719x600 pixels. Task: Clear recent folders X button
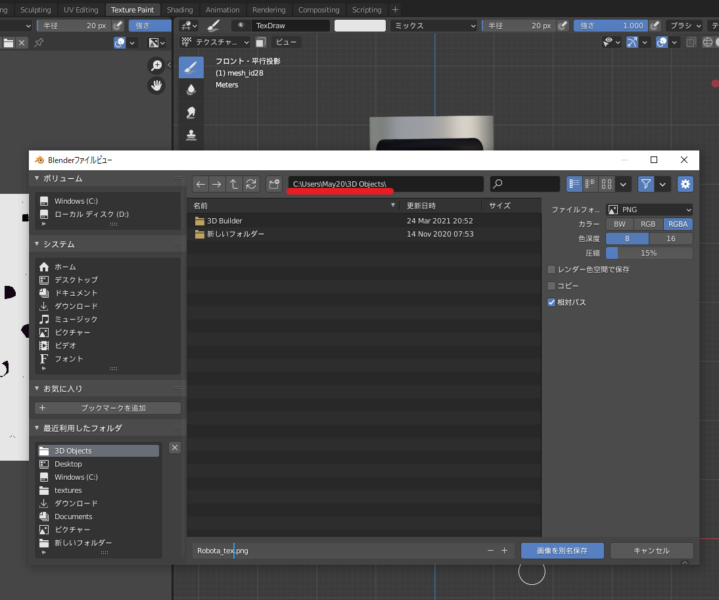tap(175, 448)
